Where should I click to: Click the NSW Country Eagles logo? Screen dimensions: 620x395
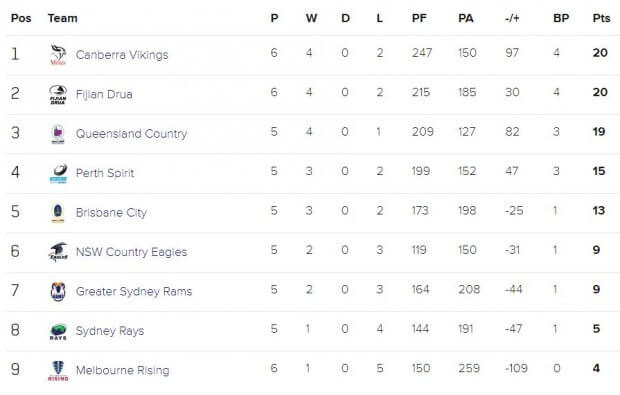[58, 252]
